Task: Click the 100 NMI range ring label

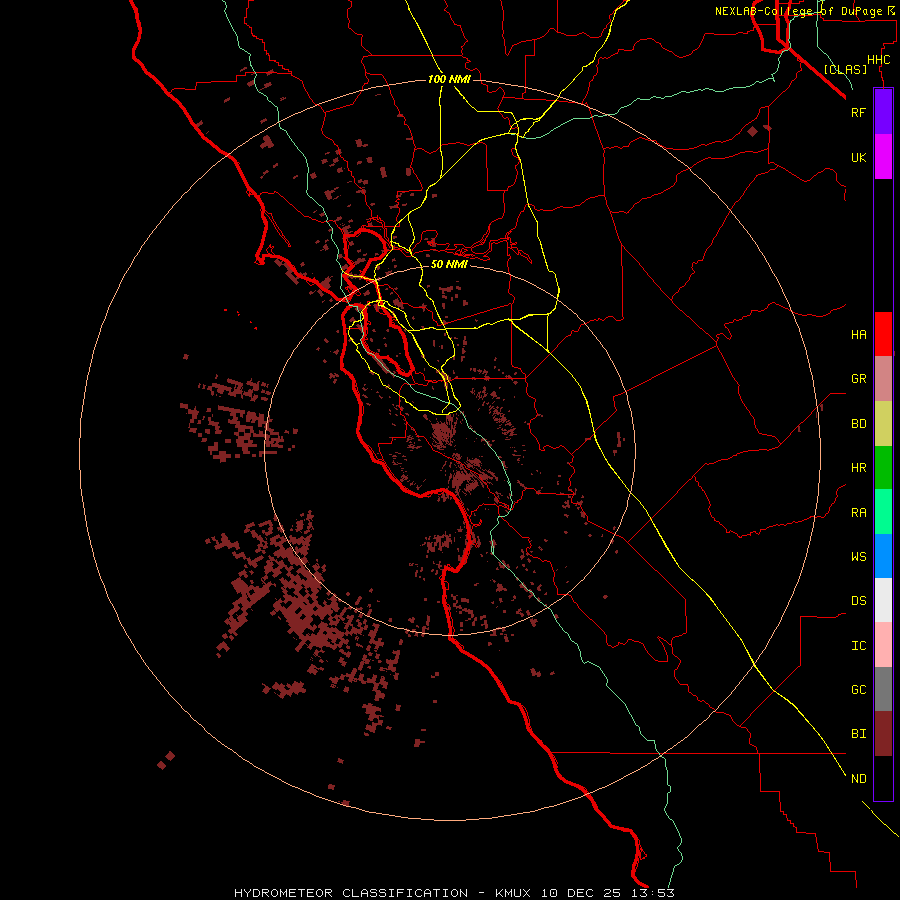Action: [x=449, y=79]
